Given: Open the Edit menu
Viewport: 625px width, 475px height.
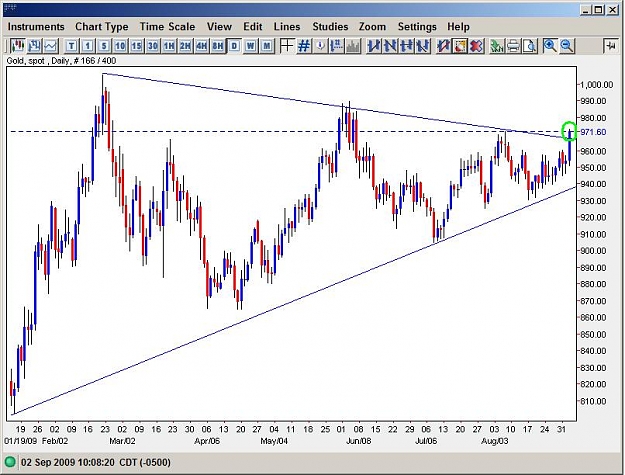Looking at the screenshot, I should point(253,27).
